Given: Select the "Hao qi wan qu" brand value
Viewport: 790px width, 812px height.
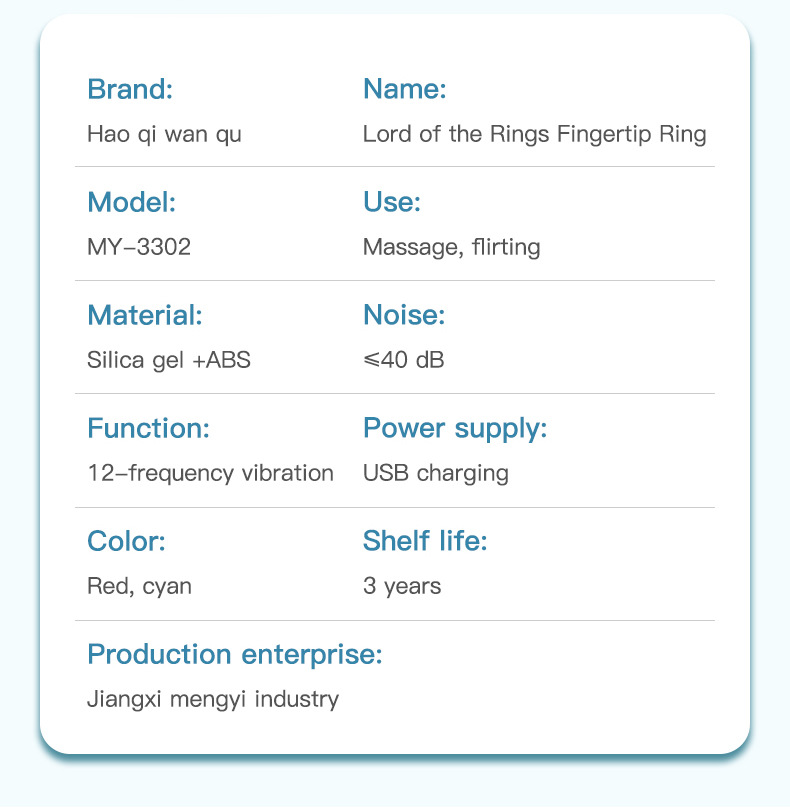Looking at the screenshot, I should pyautogui.click(x=164, y=134).
